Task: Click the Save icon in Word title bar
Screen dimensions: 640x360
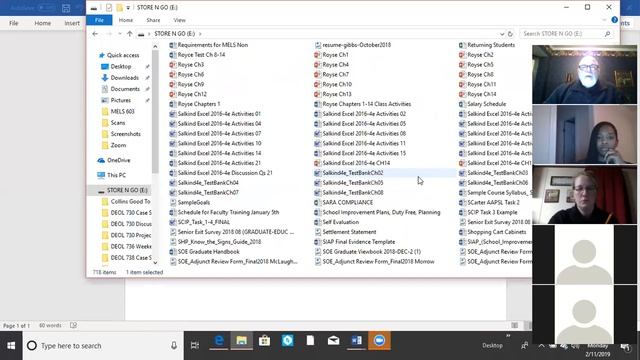Action: (66, 8)
